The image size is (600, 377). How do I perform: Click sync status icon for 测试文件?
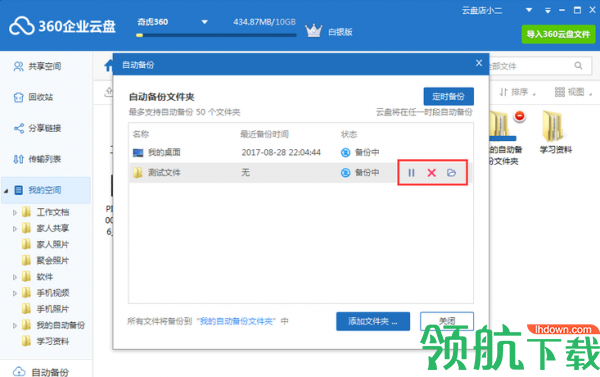coord(345,173)
